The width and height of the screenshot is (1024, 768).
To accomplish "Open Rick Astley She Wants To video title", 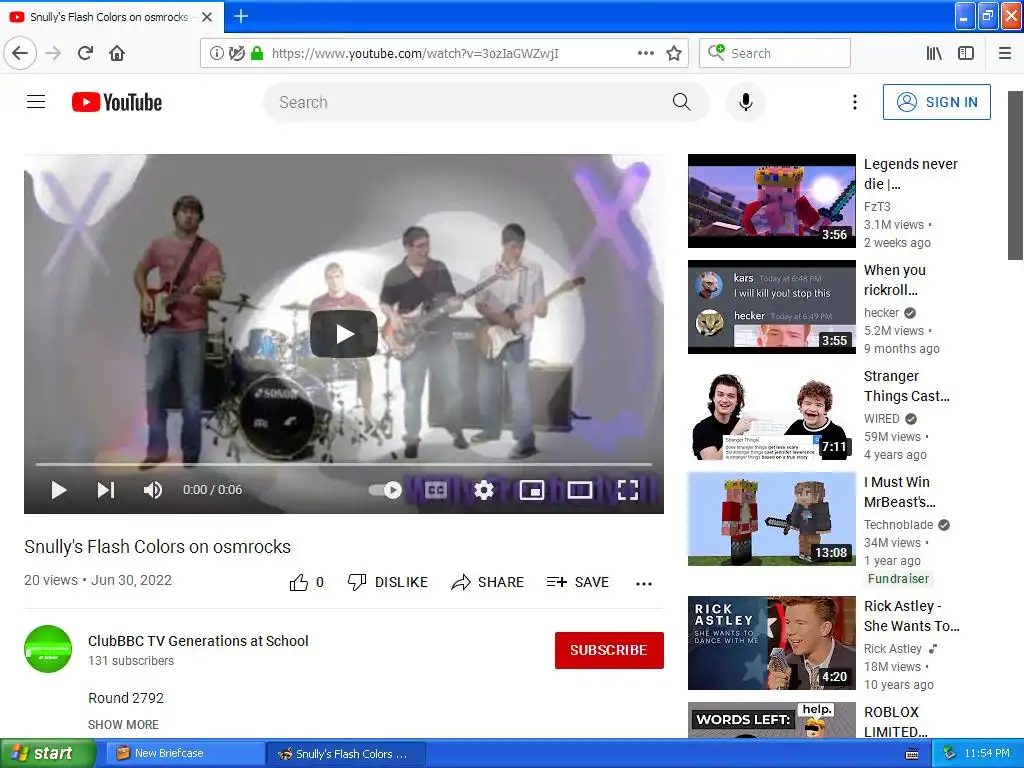I will coord(911,616).
